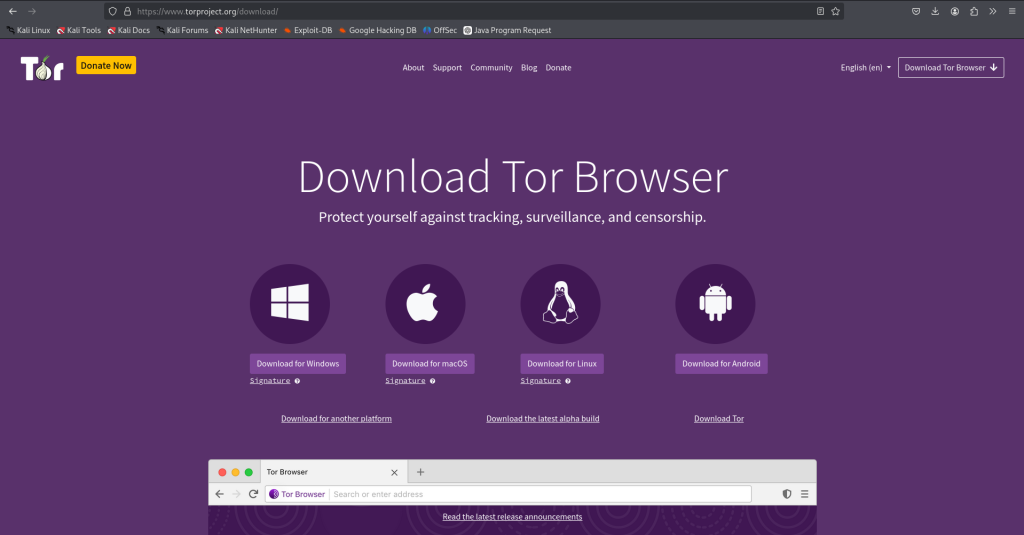Click the mockup browser reload icon
The image size is (1024, 535).
253,494
